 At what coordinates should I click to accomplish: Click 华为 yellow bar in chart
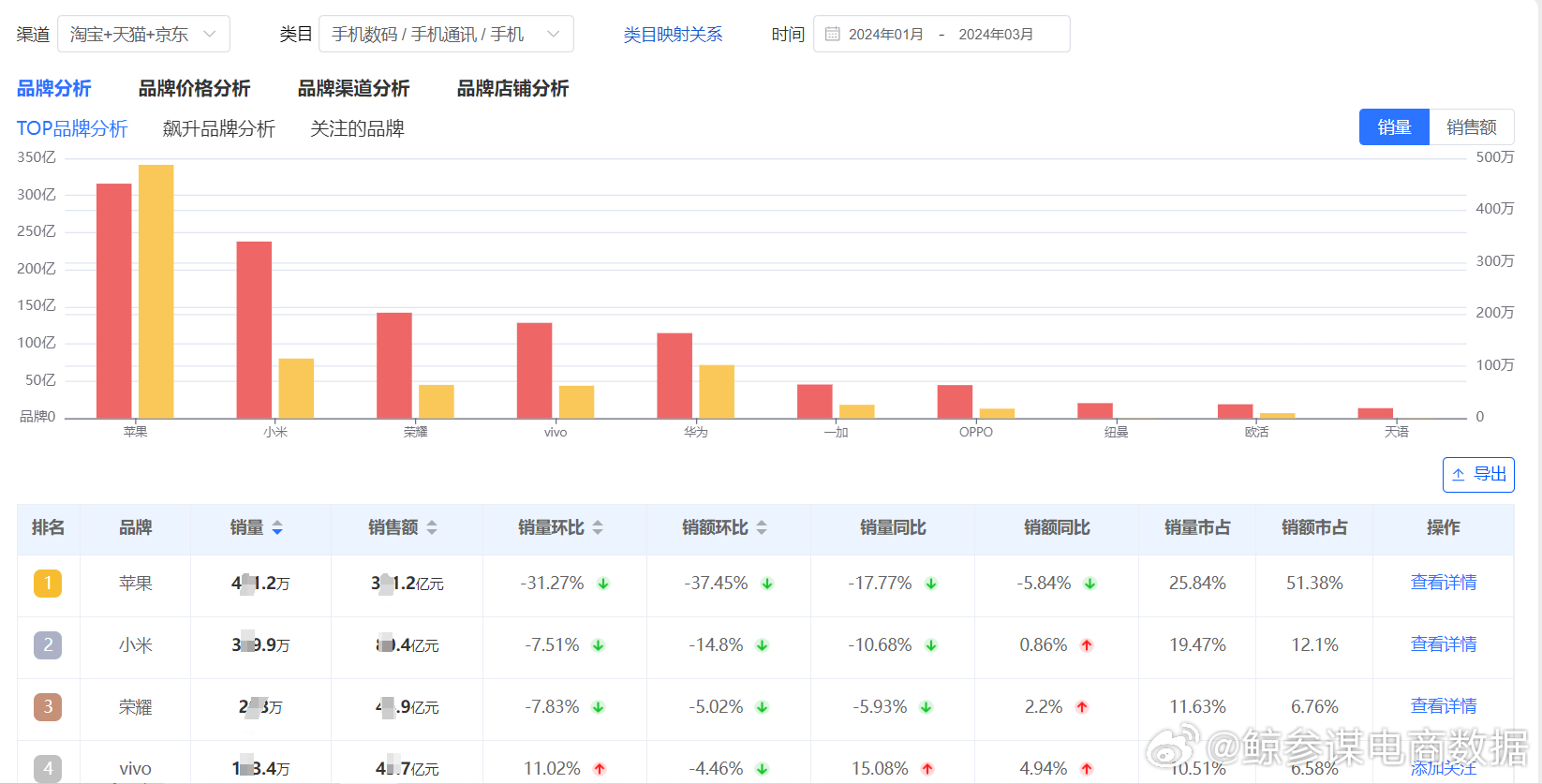point(717,392)
